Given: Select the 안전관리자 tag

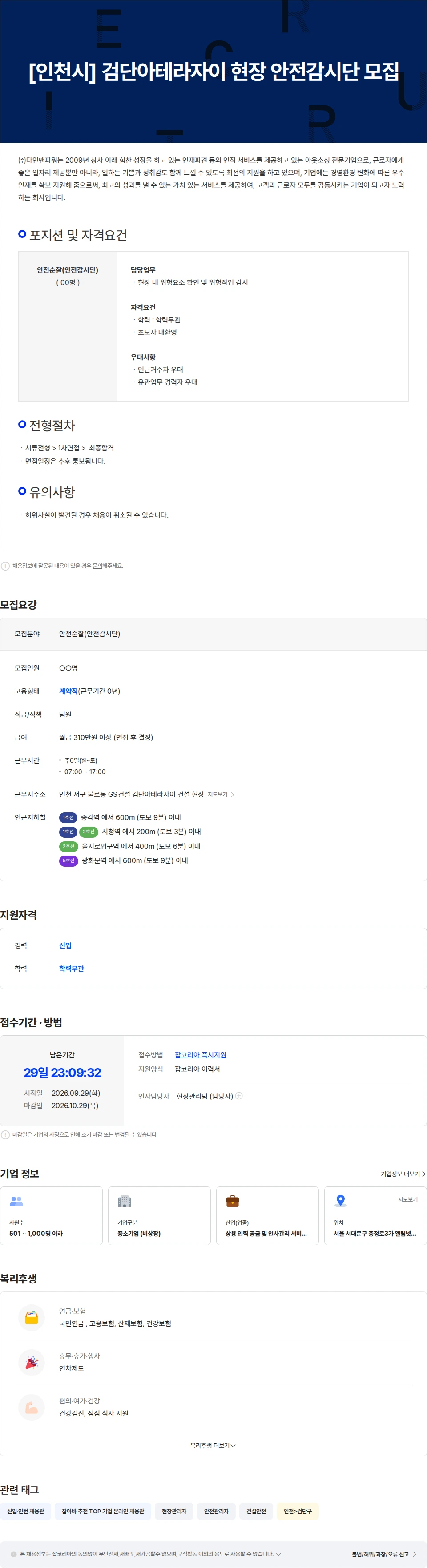Looking at the screenshot, I should (x=216, y=1511).
